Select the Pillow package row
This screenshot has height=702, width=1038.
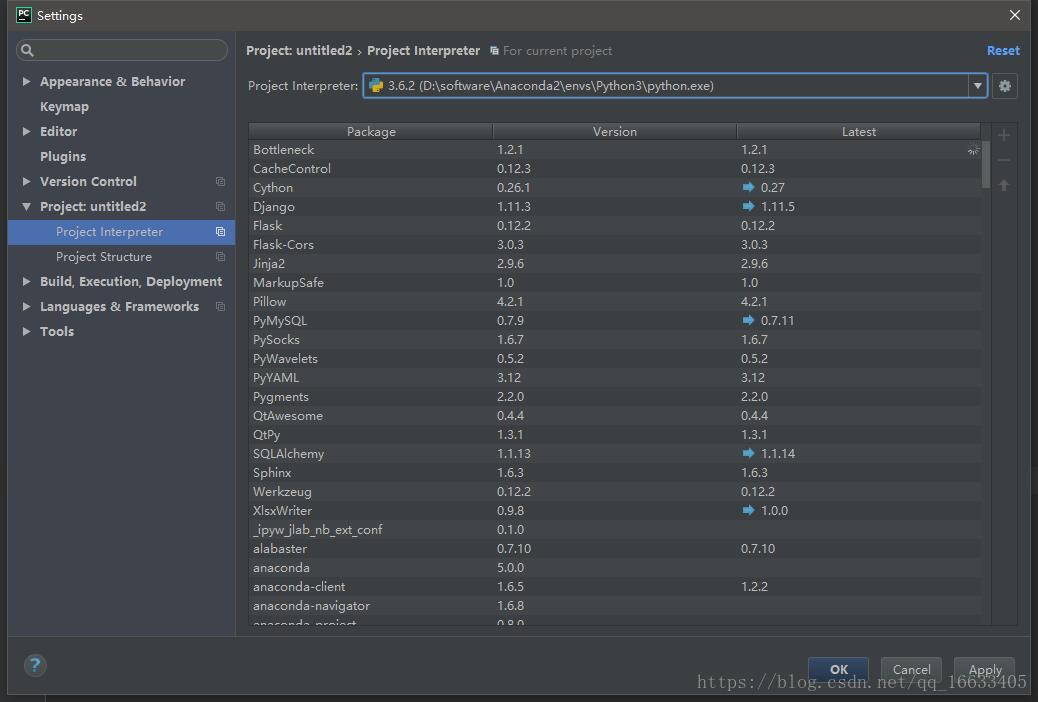pyautogui.click(x=615, y=302)
